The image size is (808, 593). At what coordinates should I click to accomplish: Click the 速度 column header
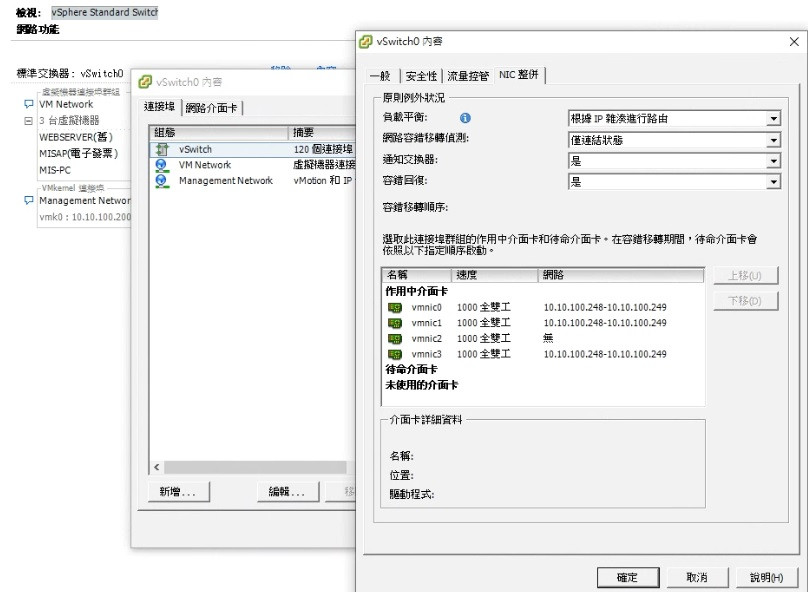(495, 275)
